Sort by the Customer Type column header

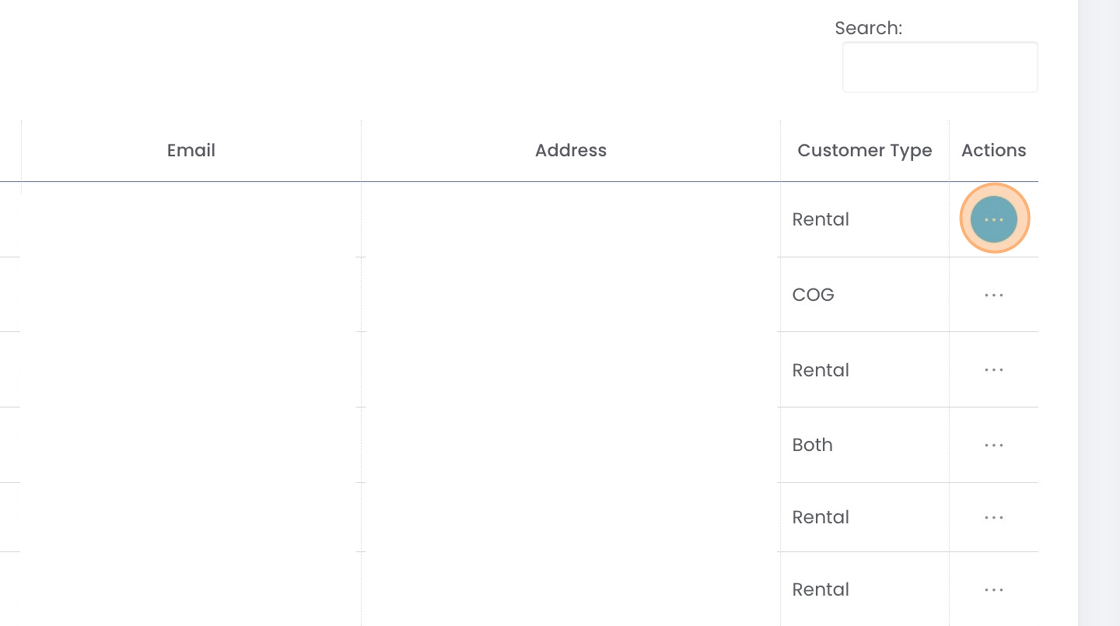click(864, 151)
